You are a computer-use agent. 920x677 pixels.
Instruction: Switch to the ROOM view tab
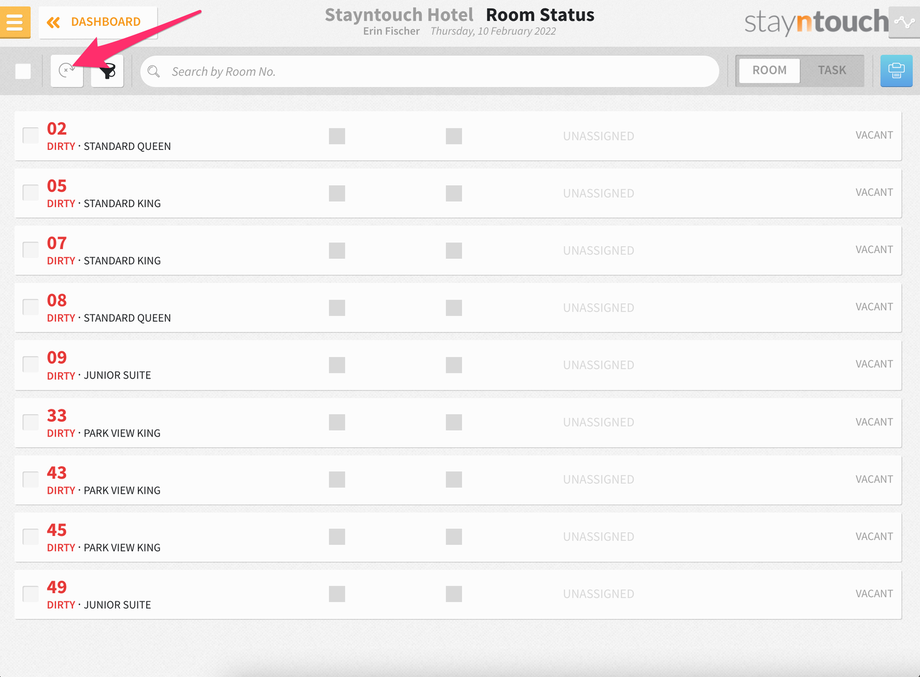pos(769,70)
